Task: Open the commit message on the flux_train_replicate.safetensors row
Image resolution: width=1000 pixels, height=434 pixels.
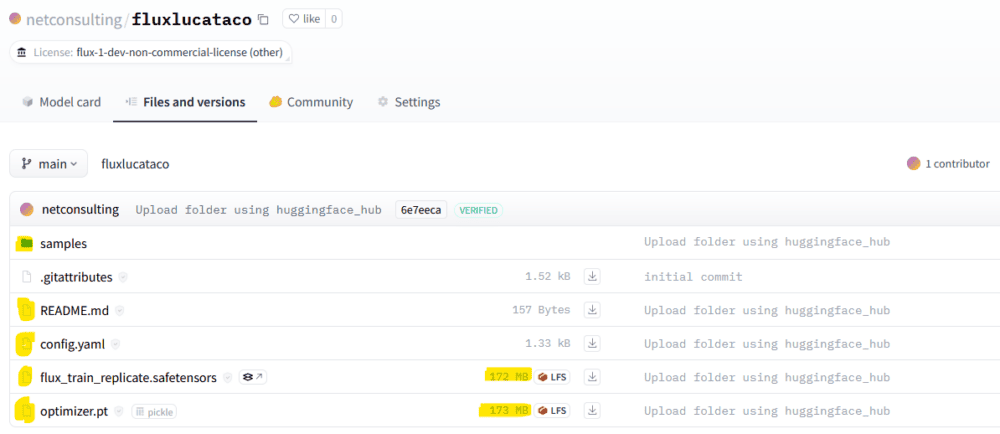Action: click(x=767, y=377)
